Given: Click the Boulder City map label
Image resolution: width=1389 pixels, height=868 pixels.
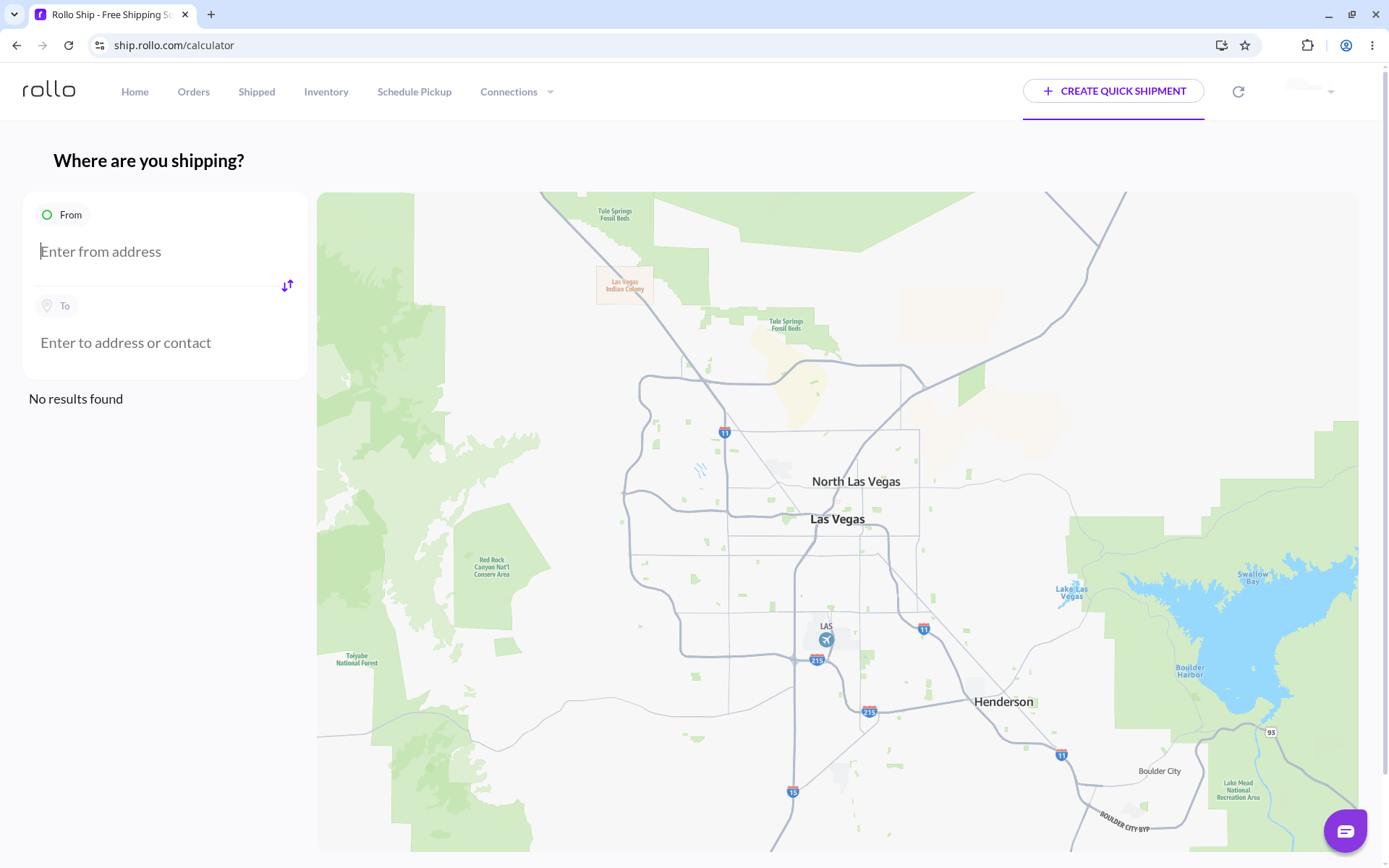Looking at the screenshot, I should coord(1160,771).
